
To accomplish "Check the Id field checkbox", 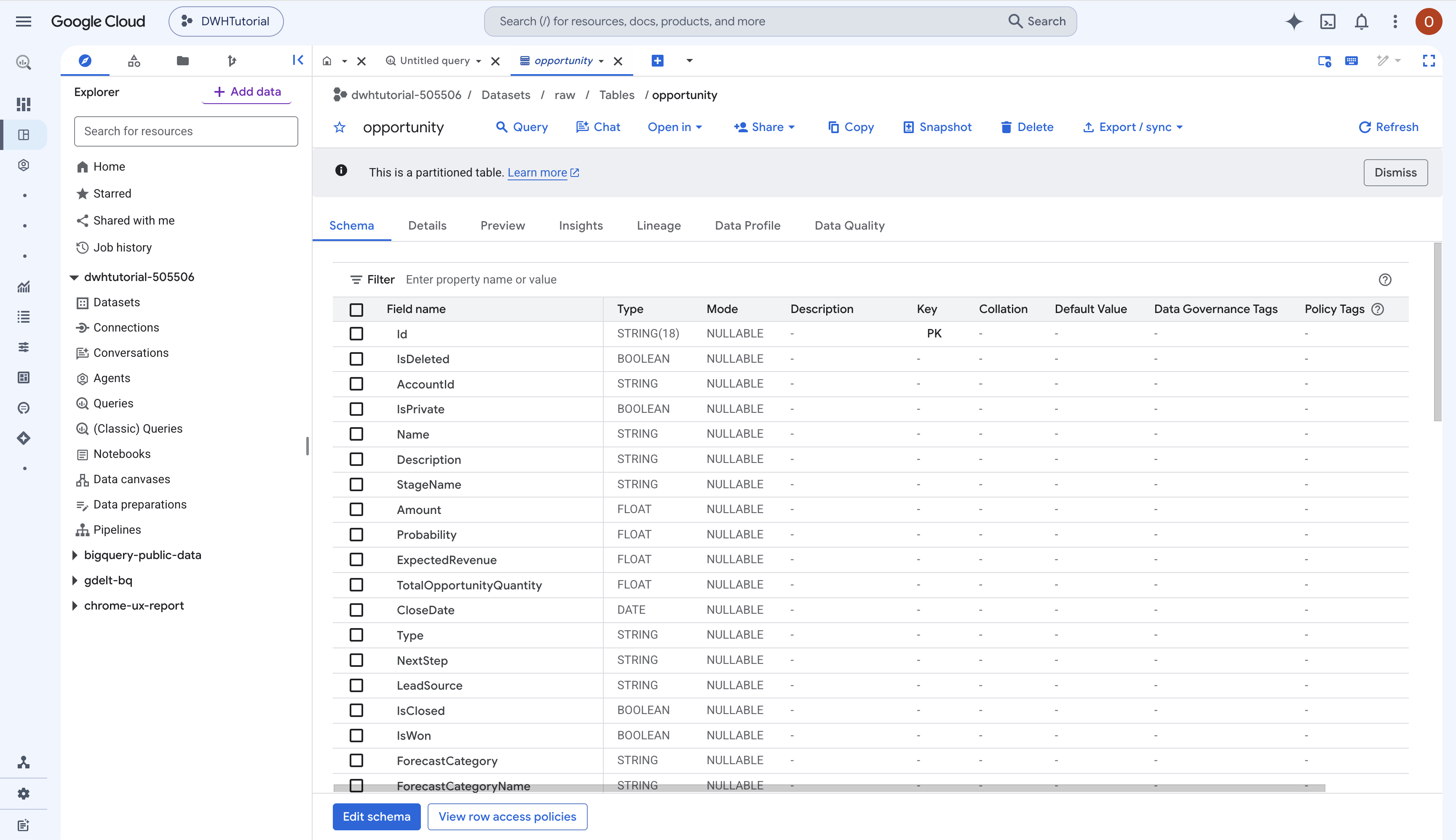I will pos(356,334).
